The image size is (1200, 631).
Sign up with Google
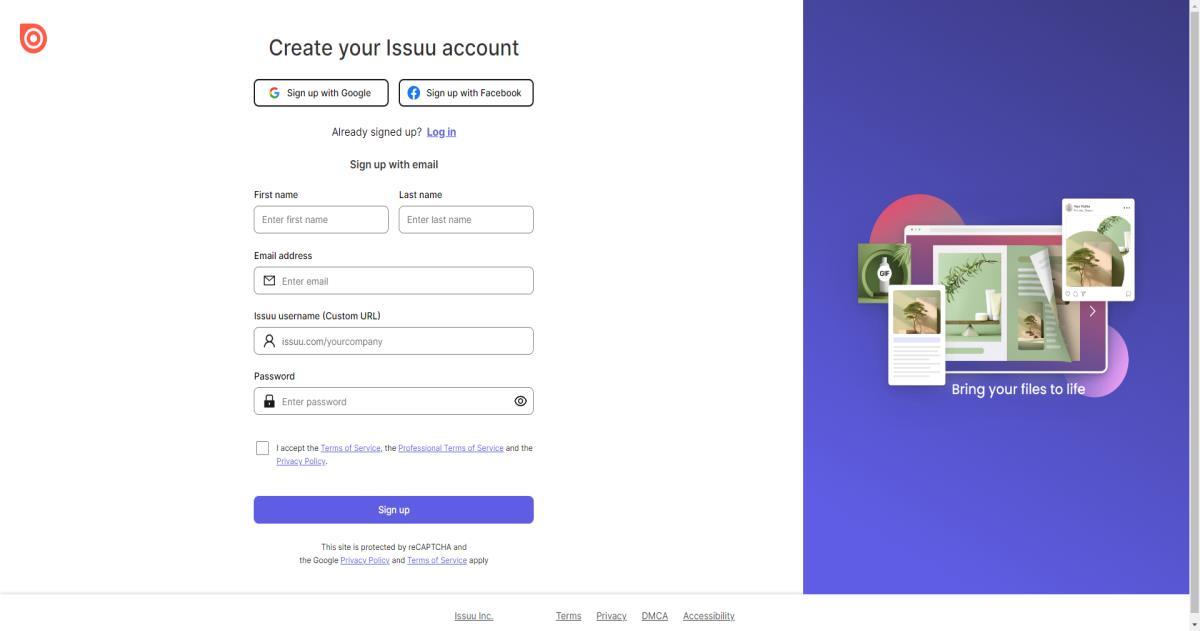pyautogui.click(x=321, y=93)
